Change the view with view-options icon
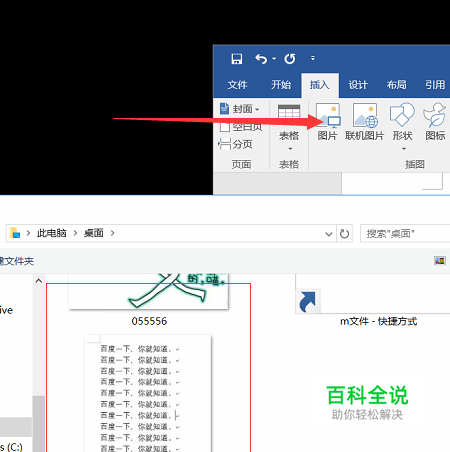 (x=440, y=261)
